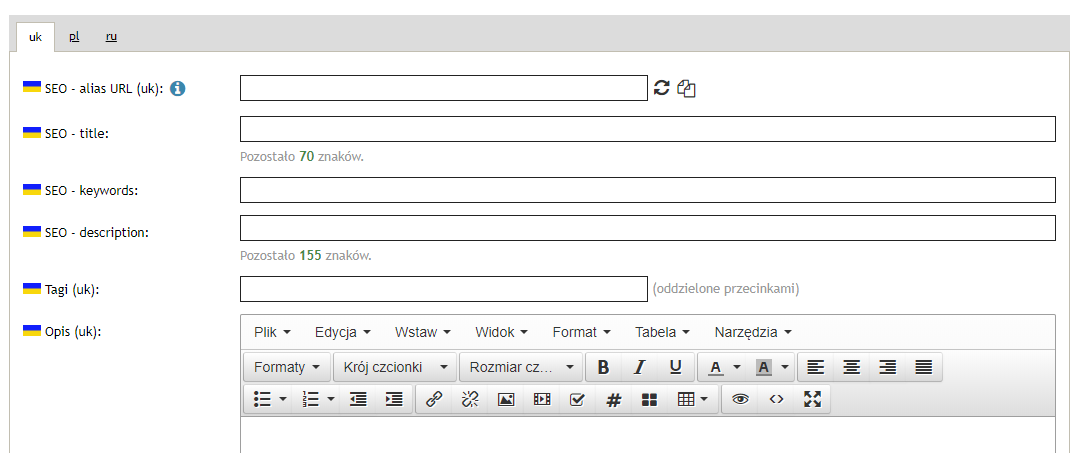
Task: Click the SEO - title input field
Action: click(647, 129)
